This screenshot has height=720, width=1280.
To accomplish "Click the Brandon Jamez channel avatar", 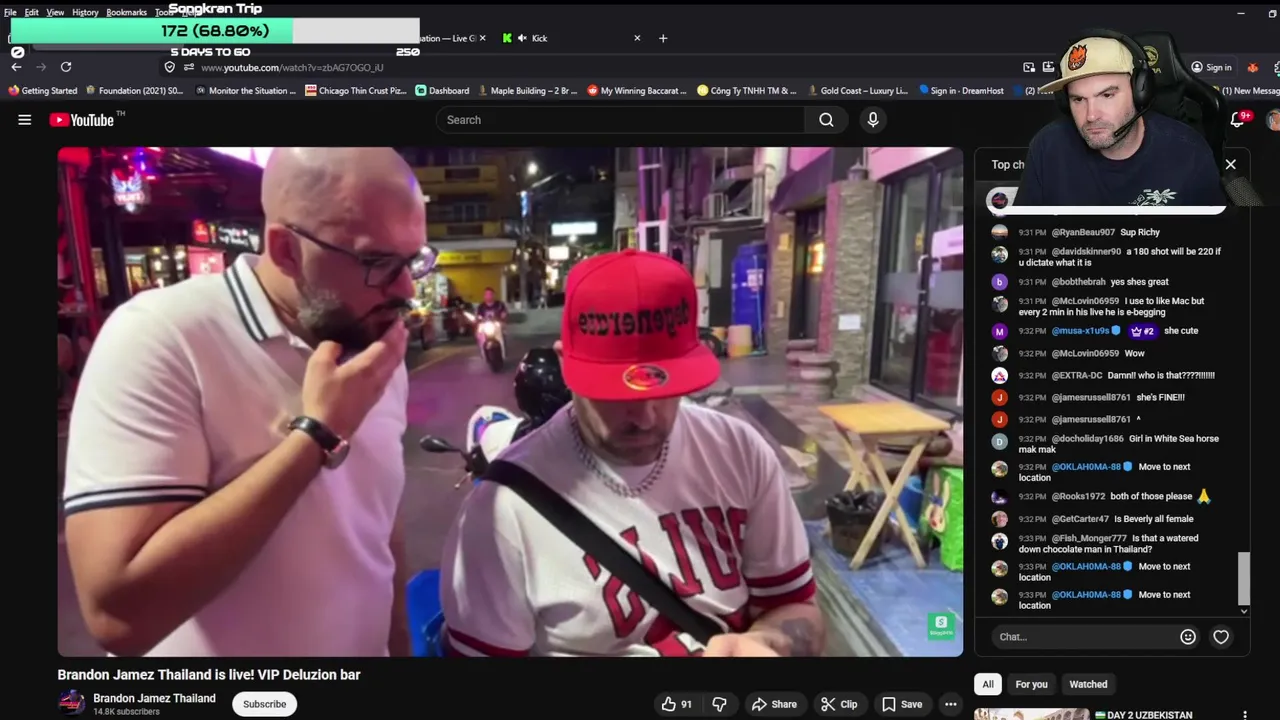I will point(72,704).
